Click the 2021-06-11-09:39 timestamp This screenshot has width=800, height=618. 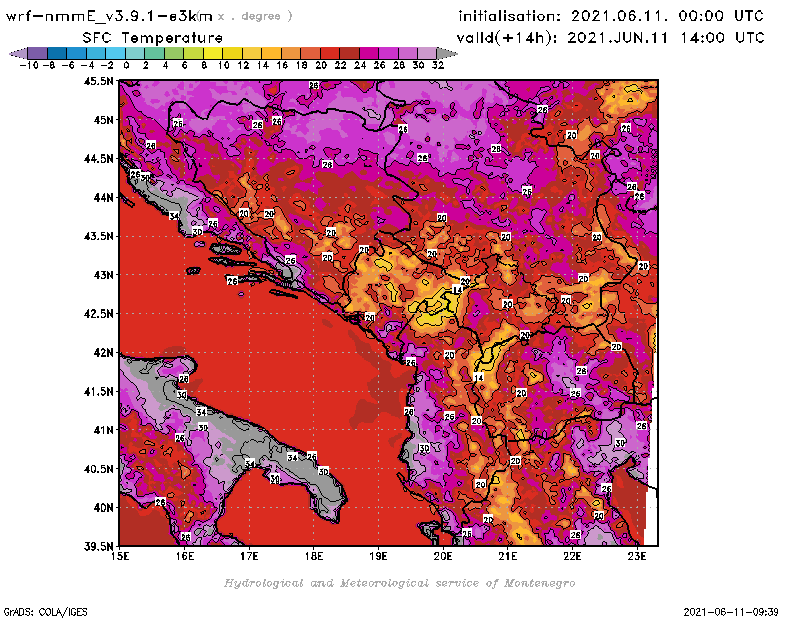coord(731,612)
